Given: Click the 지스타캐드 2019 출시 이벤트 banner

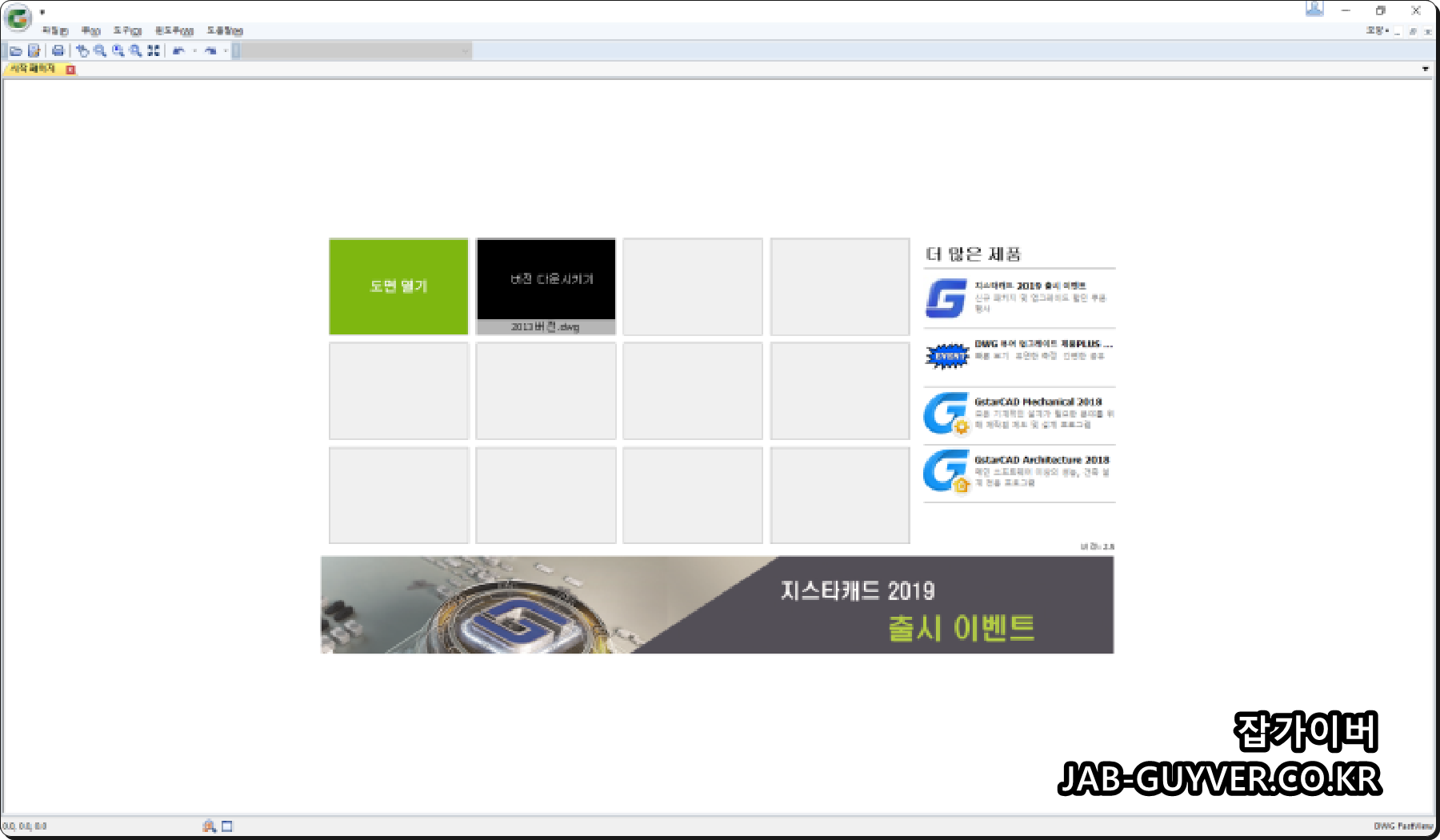Looking at the screenshot, I should pos(718,605).
